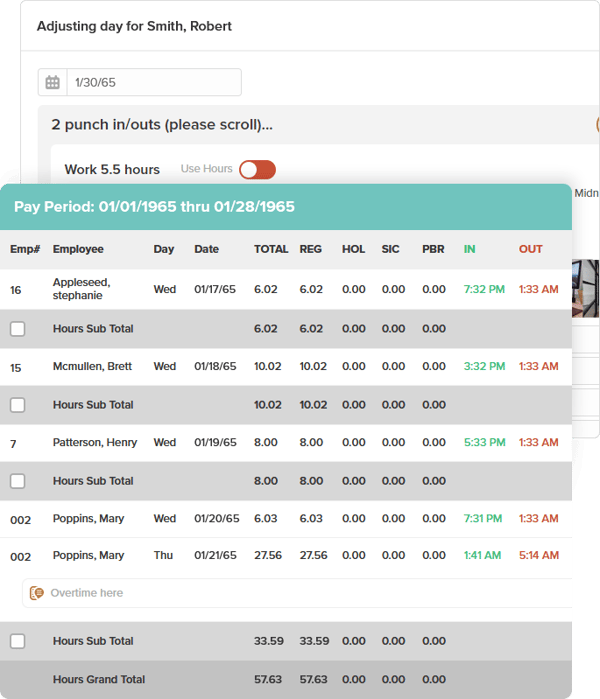
Task: Click the TOTAL column header
Action: pos(271,249)
